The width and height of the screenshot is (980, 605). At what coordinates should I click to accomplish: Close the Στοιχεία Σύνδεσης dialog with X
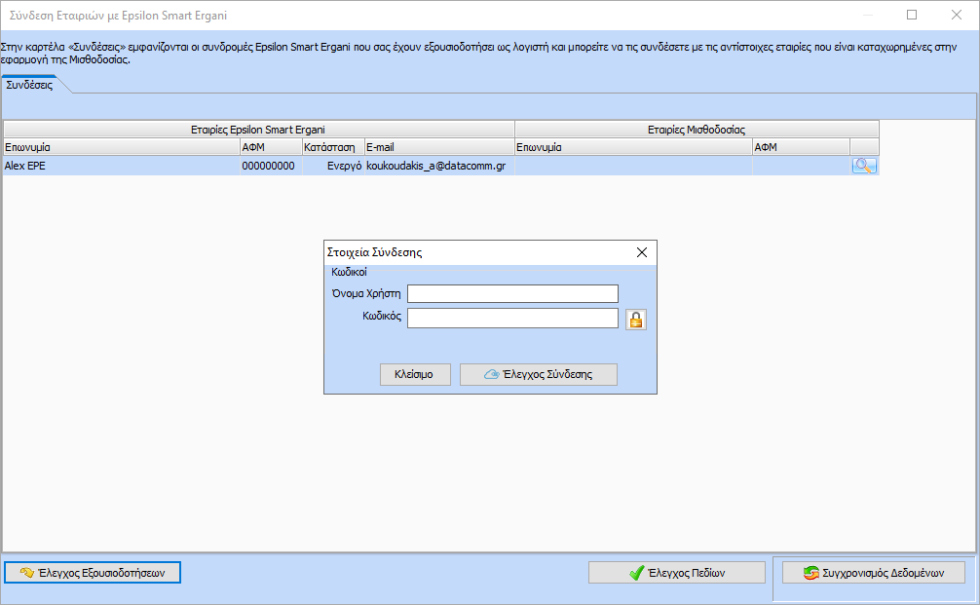click(642, 253)
